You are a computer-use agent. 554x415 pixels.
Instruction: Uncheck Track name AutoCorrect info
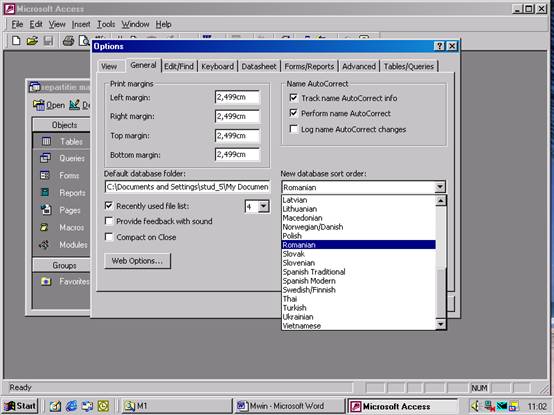tap(293, 97)
